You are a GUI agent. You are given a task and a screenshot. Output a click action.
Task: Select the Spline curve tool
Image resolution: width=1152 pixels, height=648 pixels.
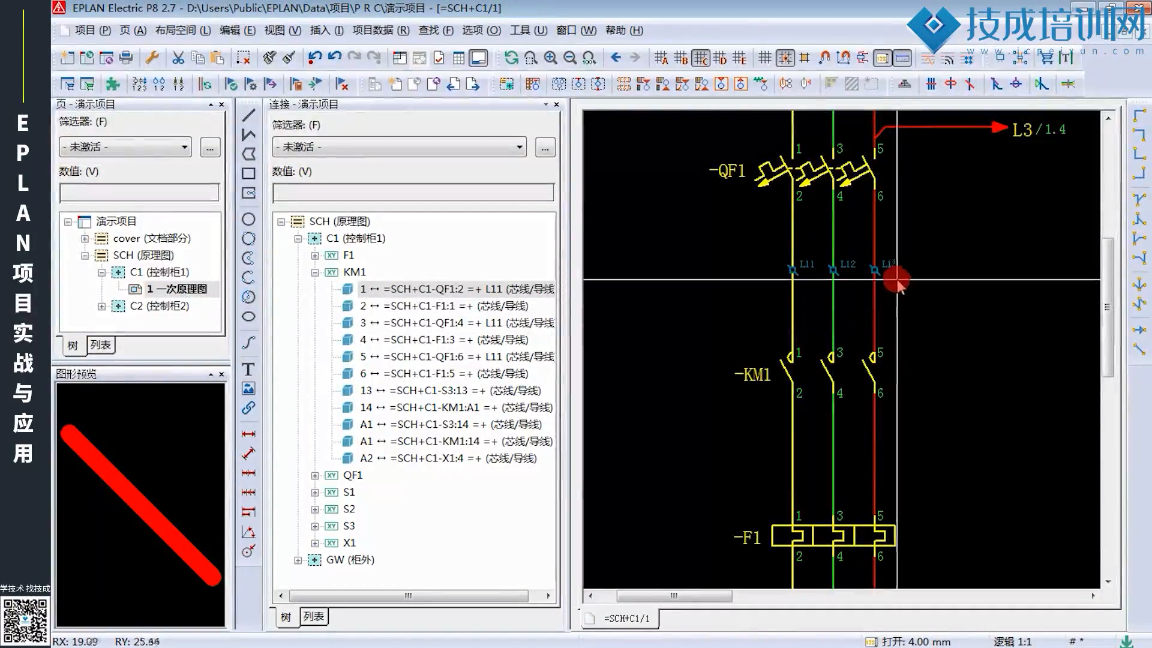[x=249, y=342]
